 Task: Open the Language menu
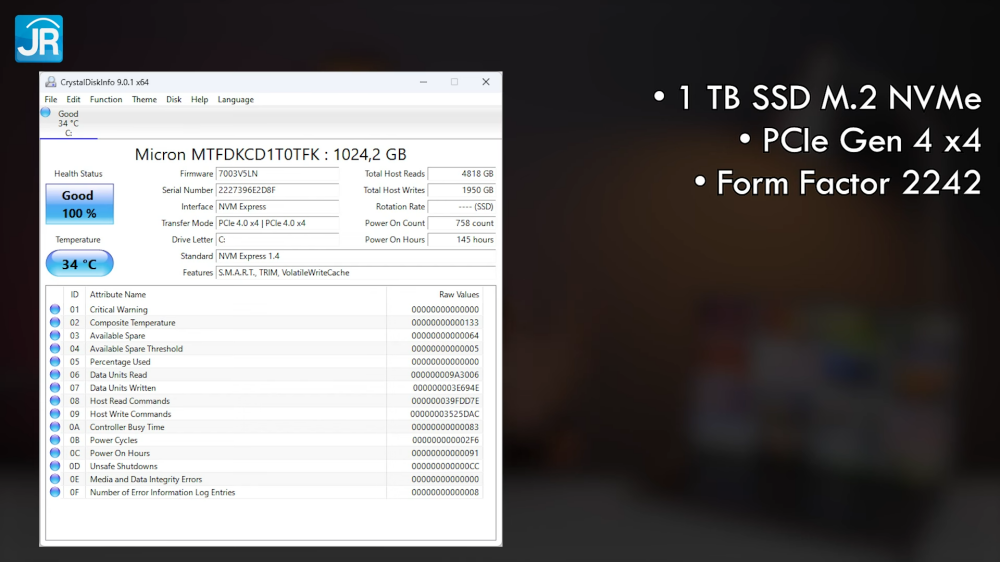235,100
